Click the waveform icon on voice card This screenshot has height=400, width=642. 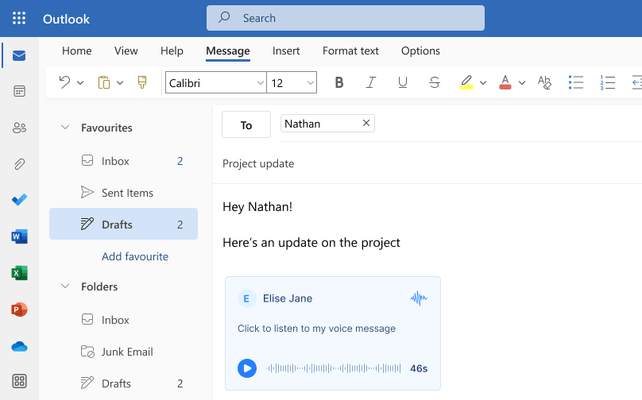(x=418, y=298)
